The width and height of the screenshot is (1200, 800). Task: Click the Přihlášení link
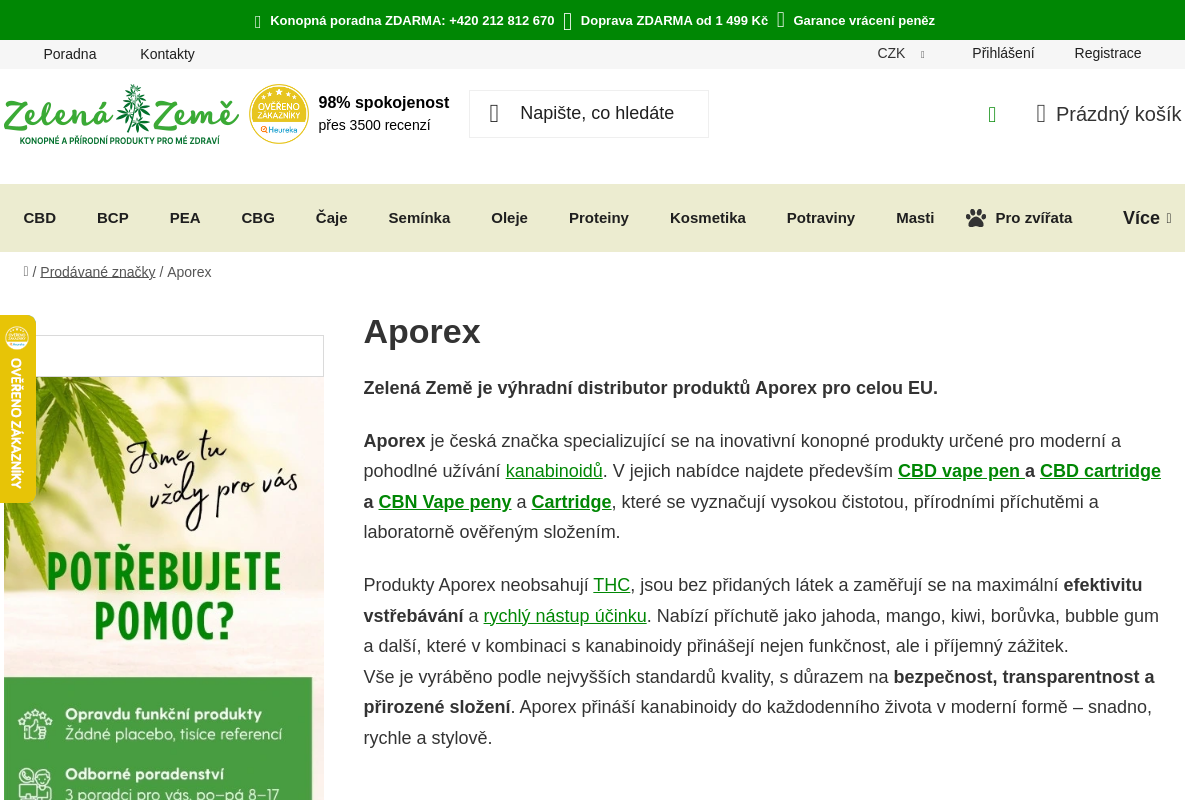[x=1003, y=54]
